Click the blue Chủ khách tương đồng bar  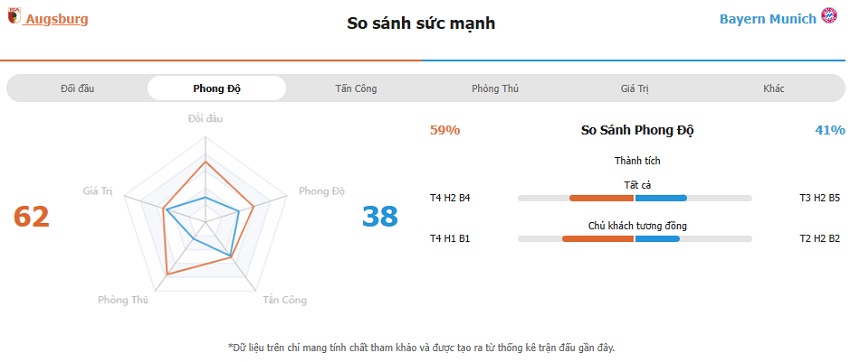658,239
